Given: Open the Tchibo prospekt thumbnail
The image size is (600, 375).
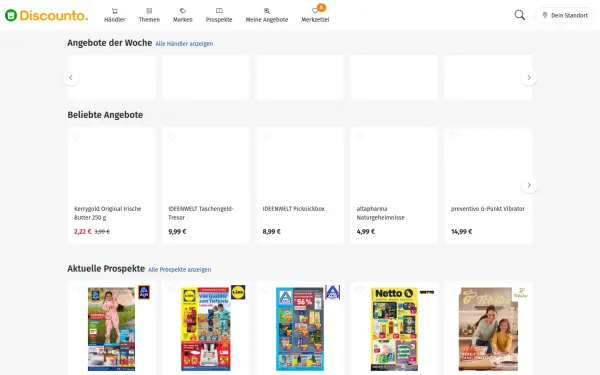Looking at the screenshot, I should (488, 329).
